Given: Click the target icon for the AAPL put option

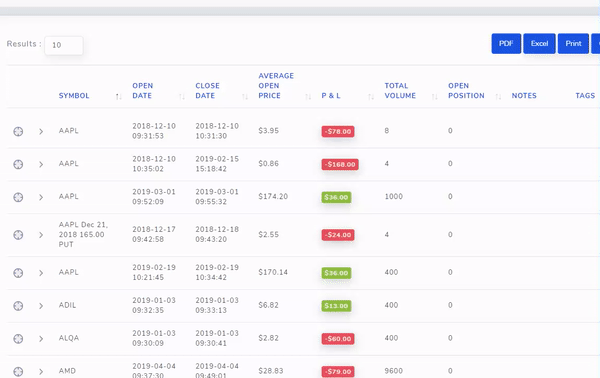Looking at the screenshot, I should pyautogui.click(x=18, y=235).
